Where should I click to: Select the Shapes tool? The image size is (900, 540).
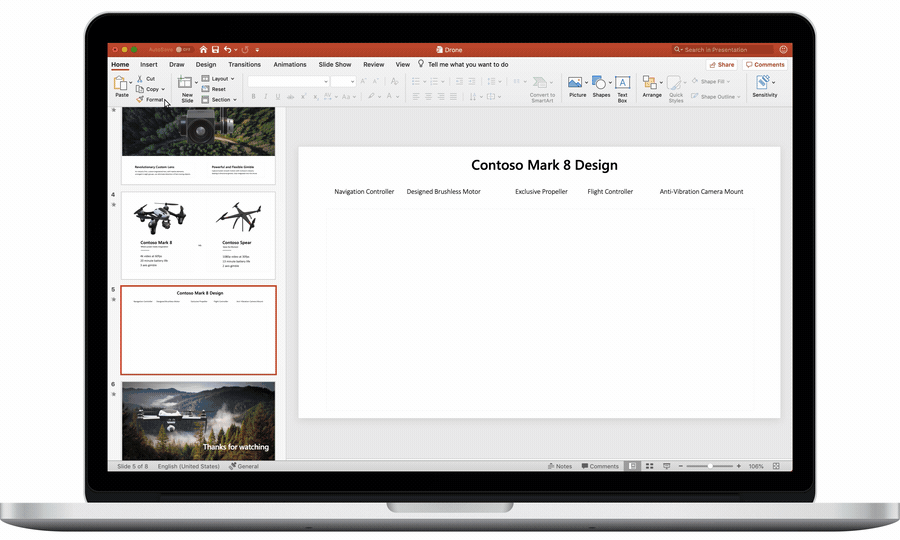click(x=600, y=85)
